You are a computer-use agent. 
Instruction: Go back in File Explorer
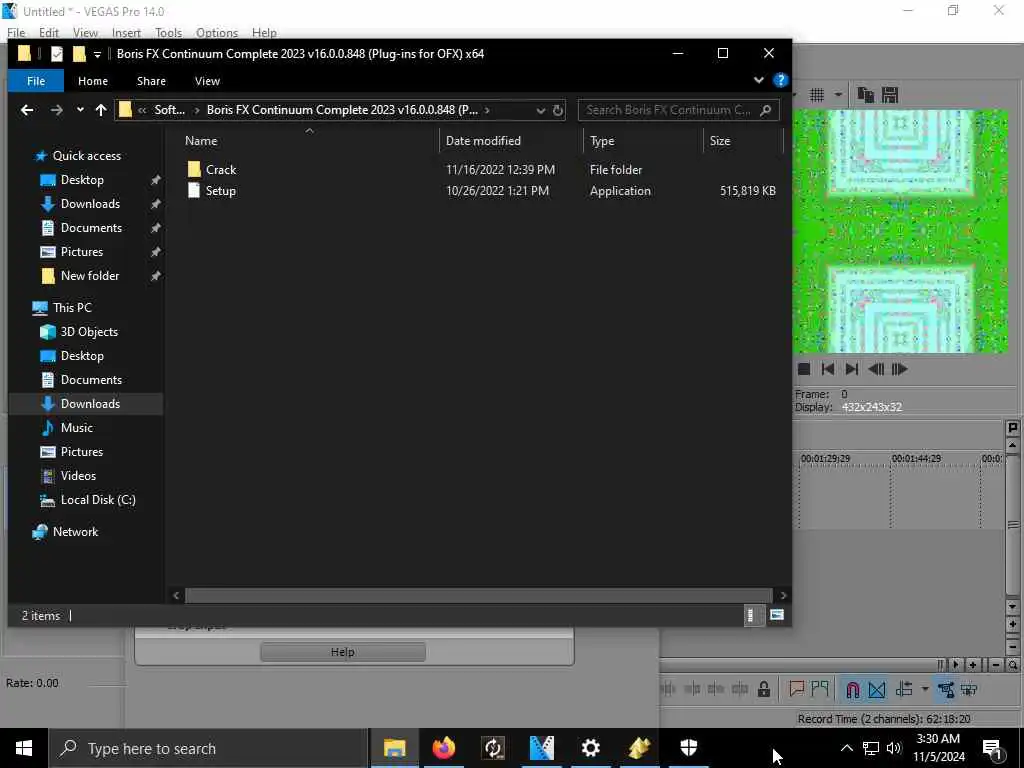coord(27,110)
